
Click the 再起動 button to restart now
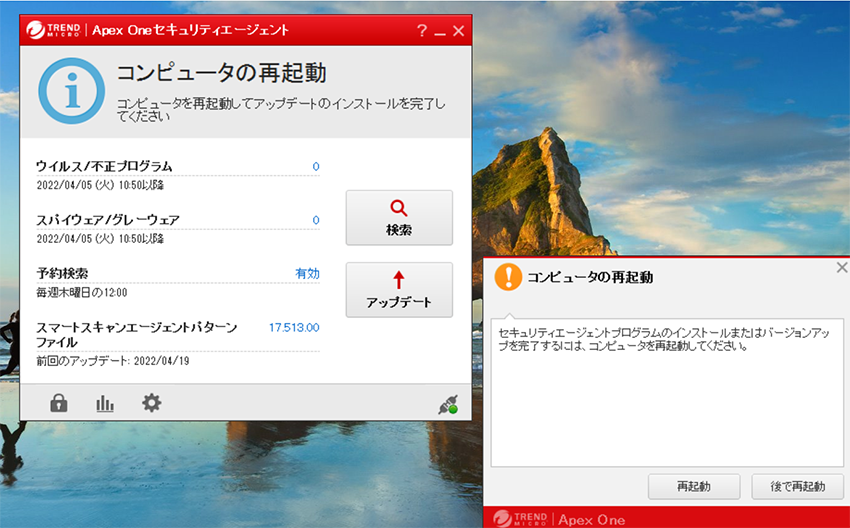click(x=693, y=487)
